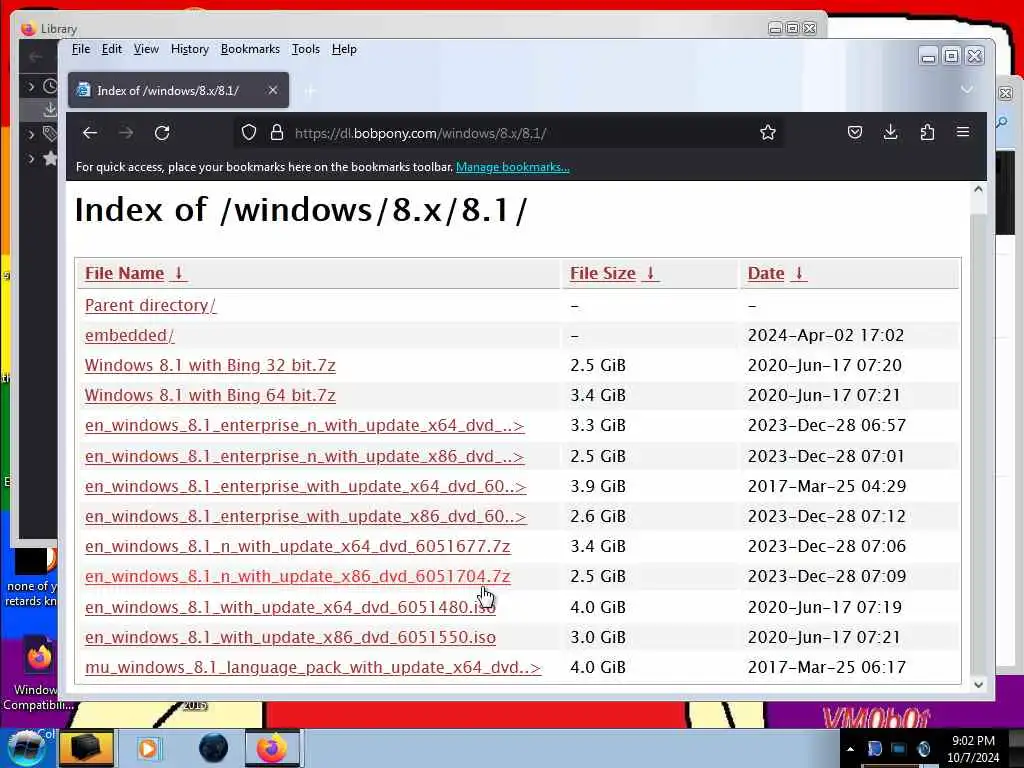The width and height of the screenshot is (1024, 768).
Task: Open the Windows Compatibility desktop icon
Action: (38, 674)
